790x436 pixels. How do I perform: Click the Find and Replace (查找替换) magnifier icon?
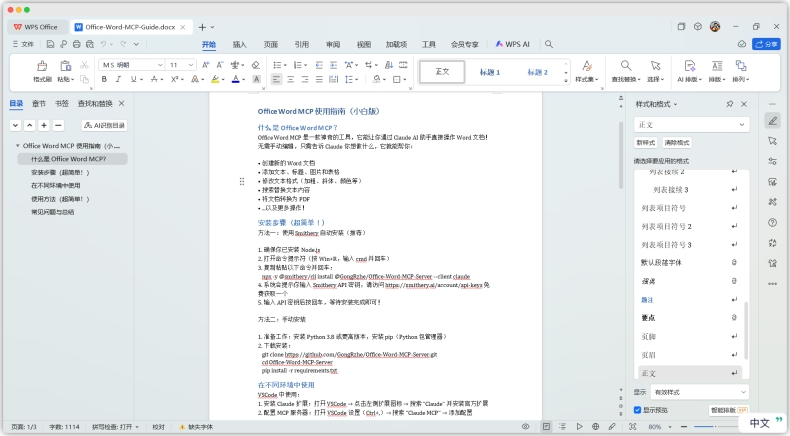point(626,66)
